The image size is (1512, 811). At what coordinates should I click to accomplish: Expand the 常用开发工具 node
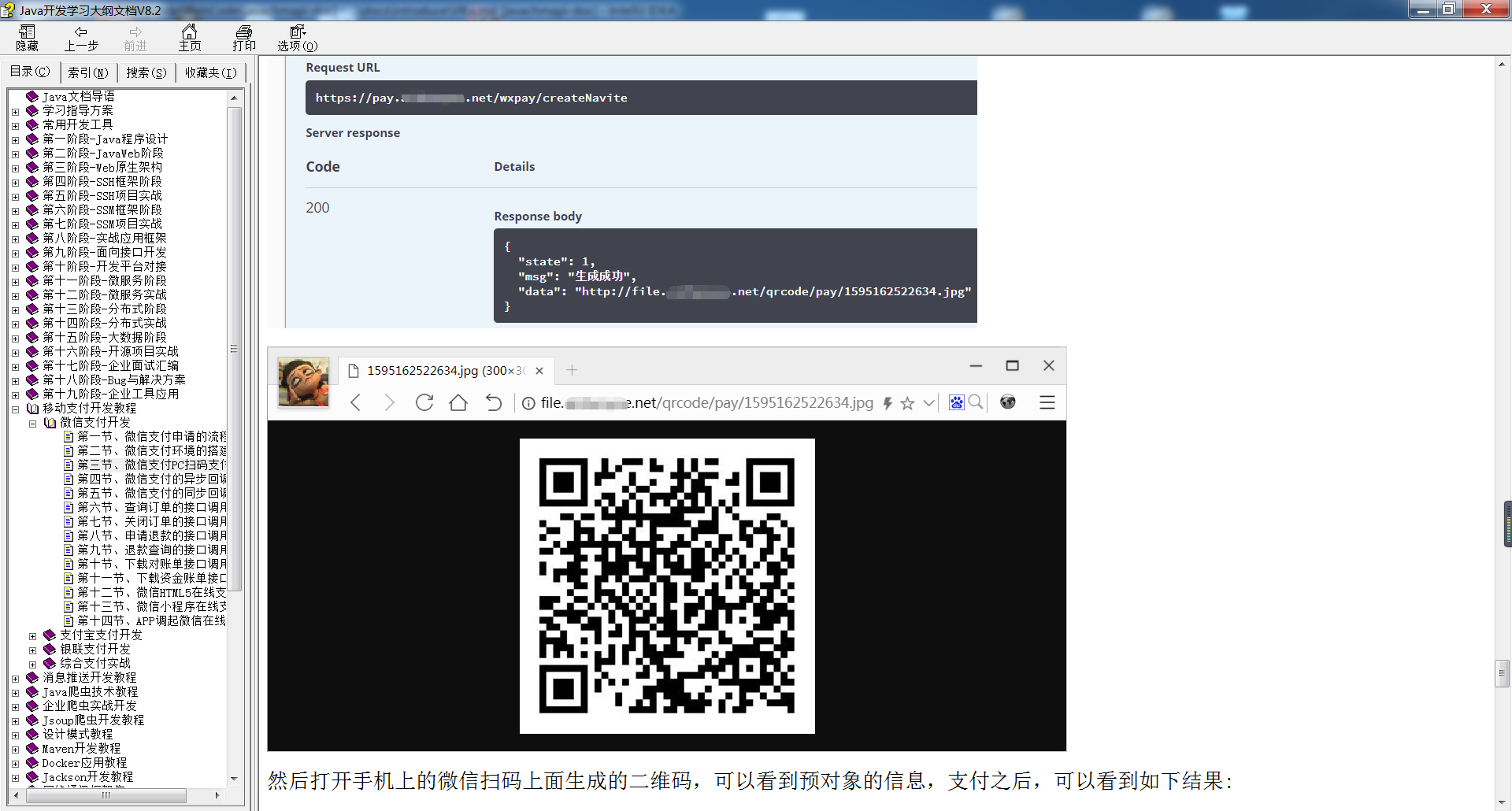coord(15,125)
